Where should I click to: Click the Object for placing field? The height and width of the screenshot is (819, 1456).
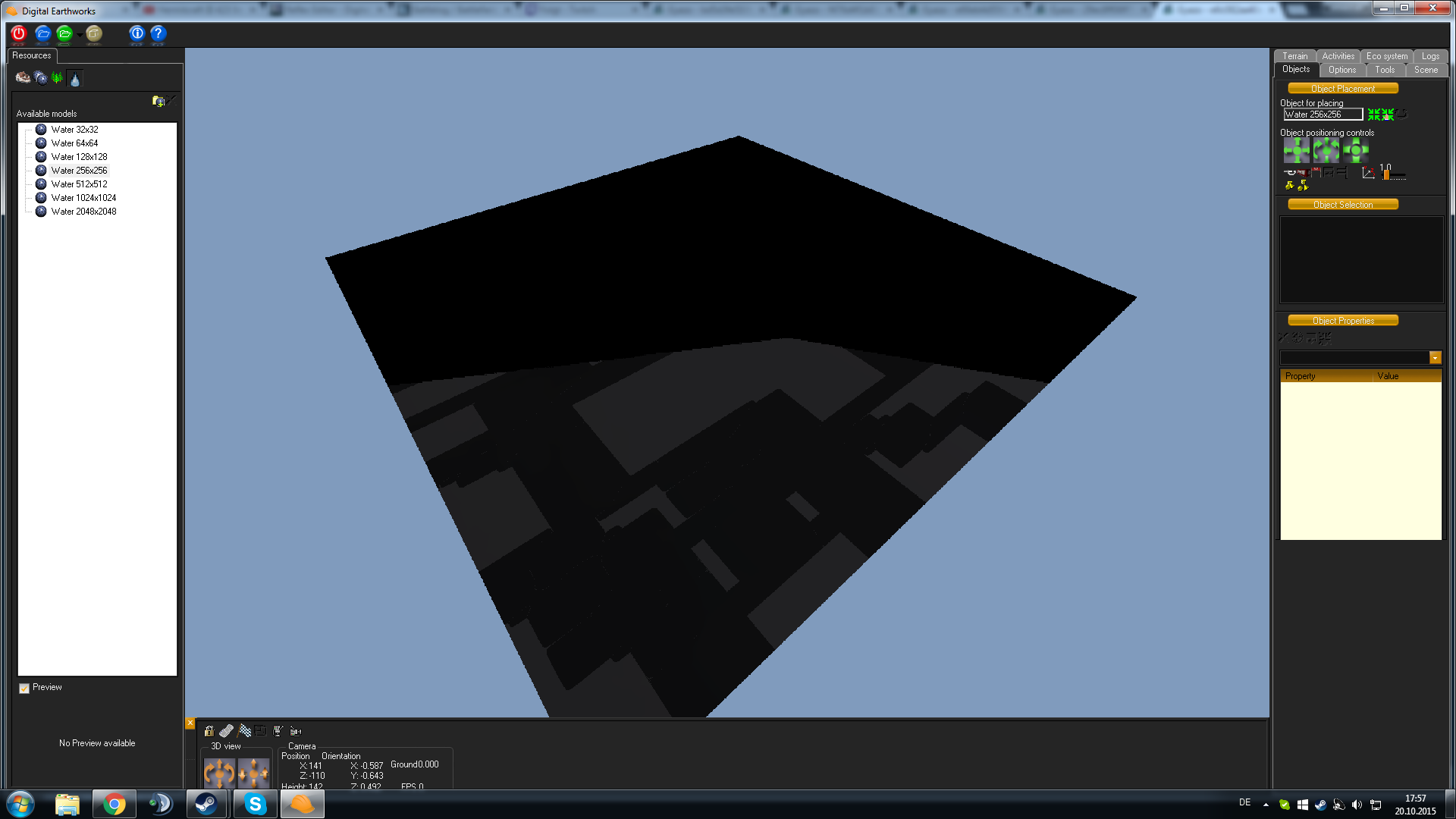pos(1323,115)
